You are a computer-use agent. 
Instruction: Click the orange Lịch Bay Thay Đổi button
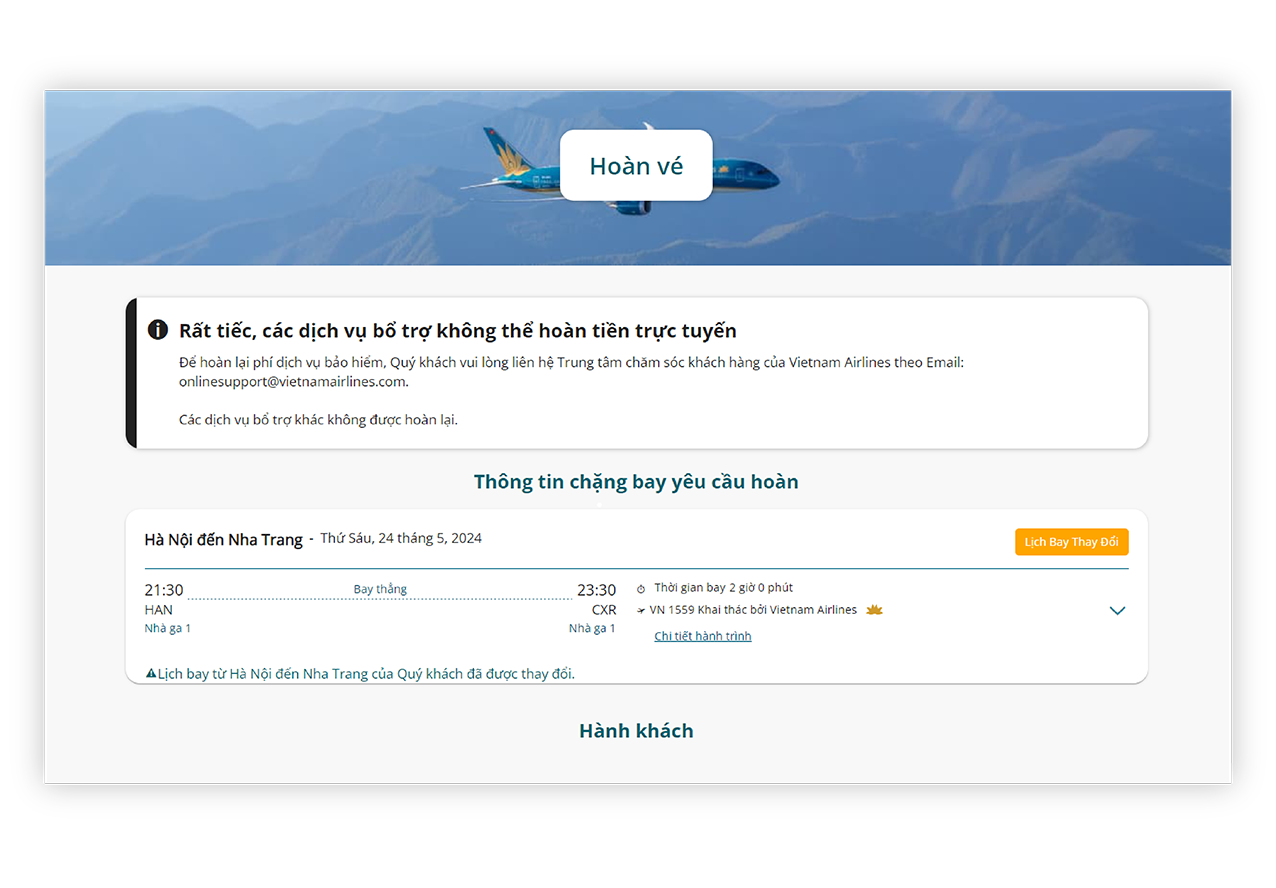pos(1071,542)
